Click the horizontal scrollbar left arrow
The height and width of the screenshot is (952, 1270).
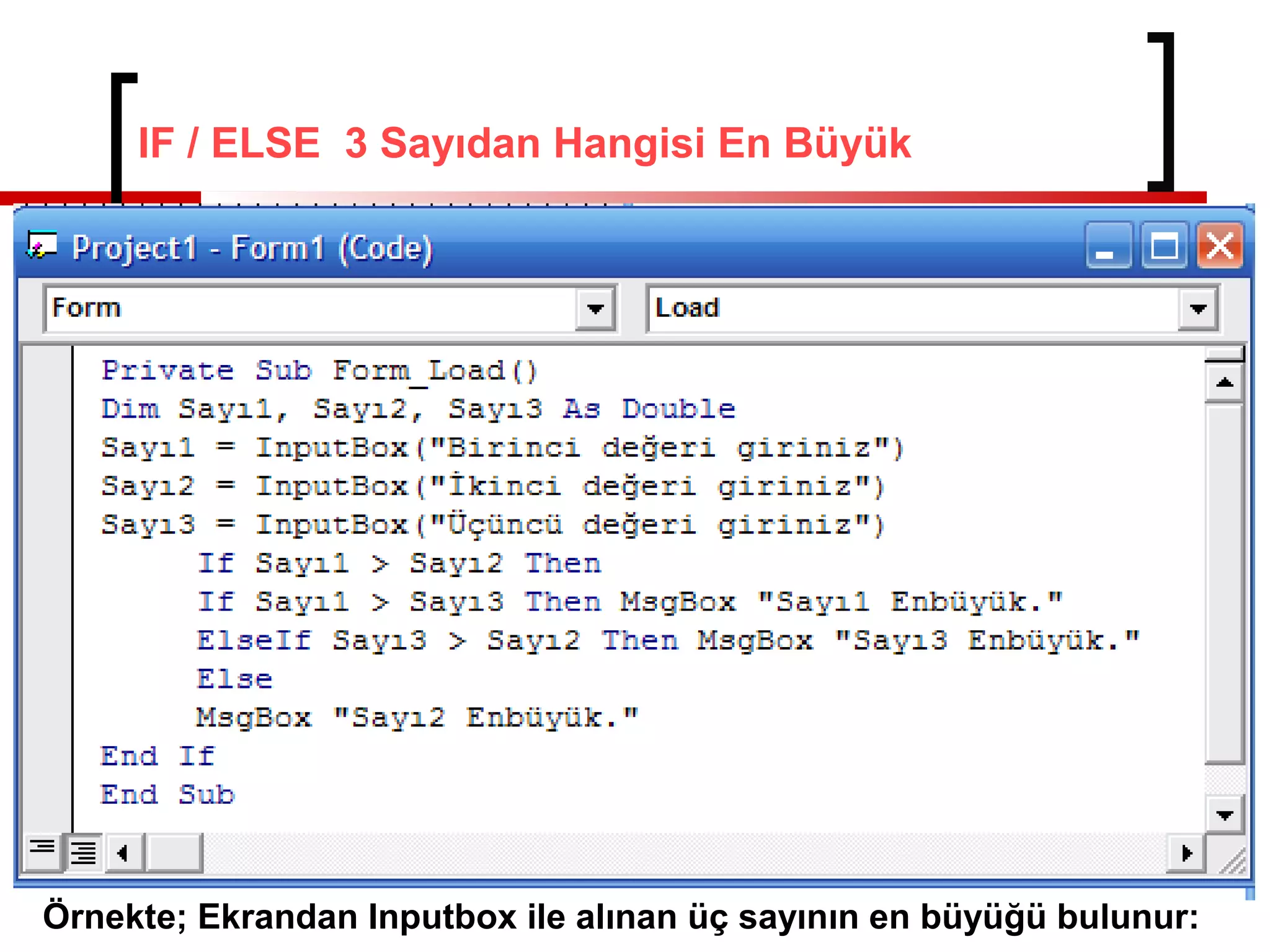click(x=124, y=853)
